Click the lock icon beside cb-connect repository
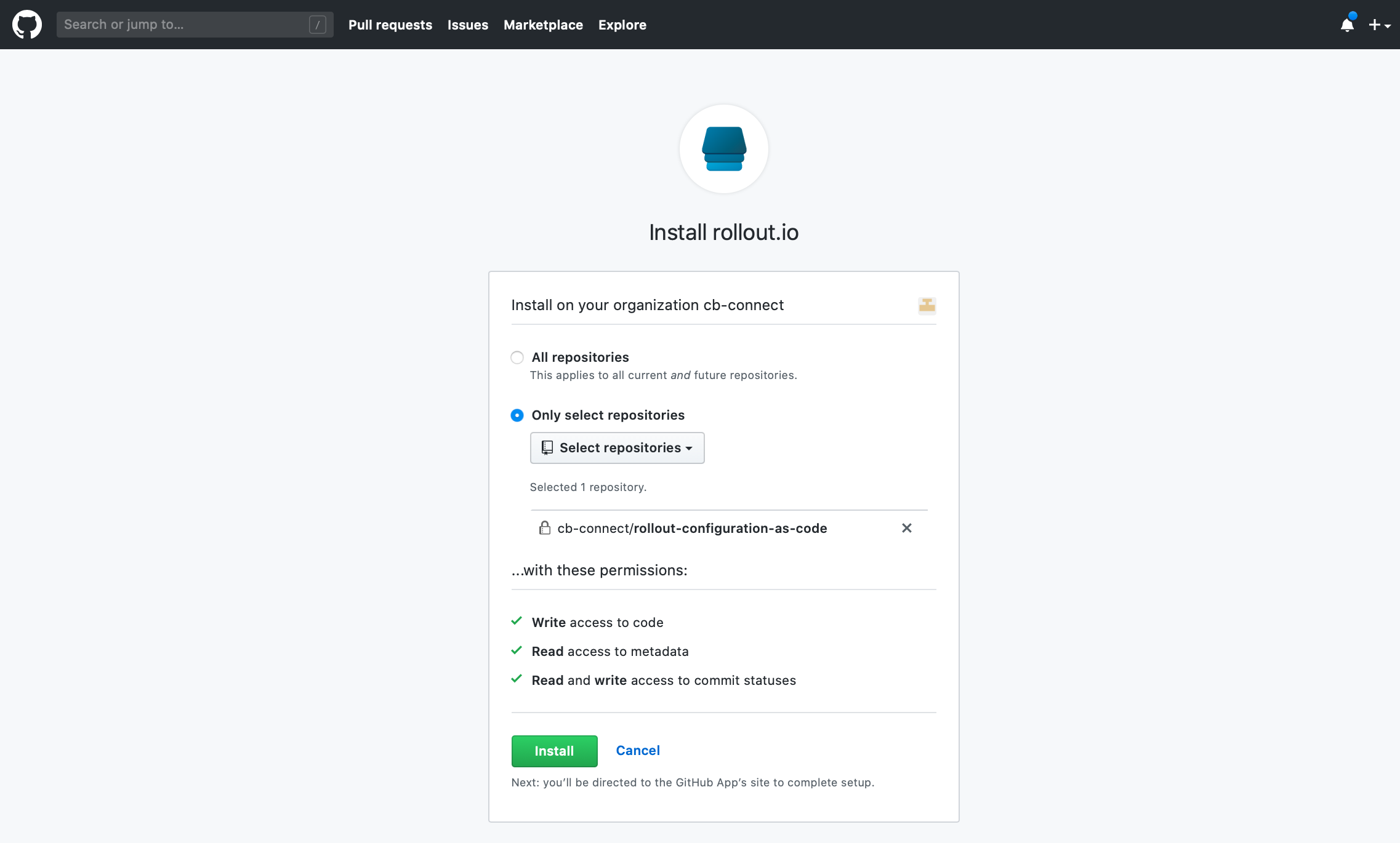Image resolution: width=1400 pixels, height=843 pixels. tap(544, 528)
